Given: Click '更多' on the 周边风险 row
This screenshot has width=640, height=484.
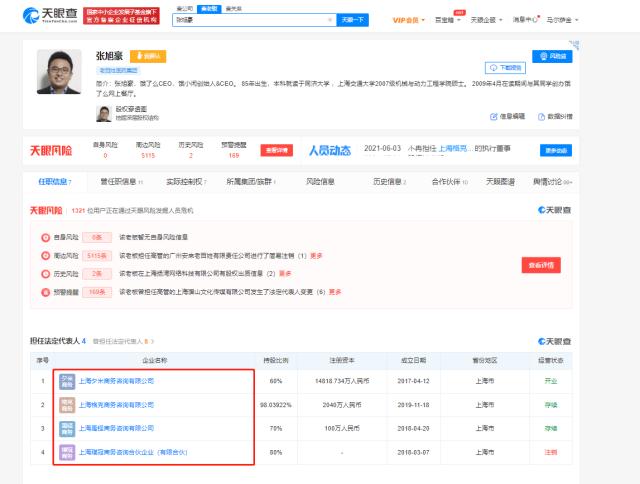Looking at the screenshot, I should tap(316, 256).
